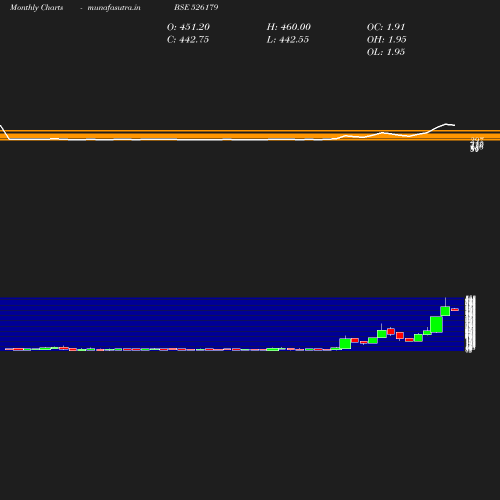Click the 'OH: 1.95' value
Screen dimensions: 500x500
click(387, 40)
